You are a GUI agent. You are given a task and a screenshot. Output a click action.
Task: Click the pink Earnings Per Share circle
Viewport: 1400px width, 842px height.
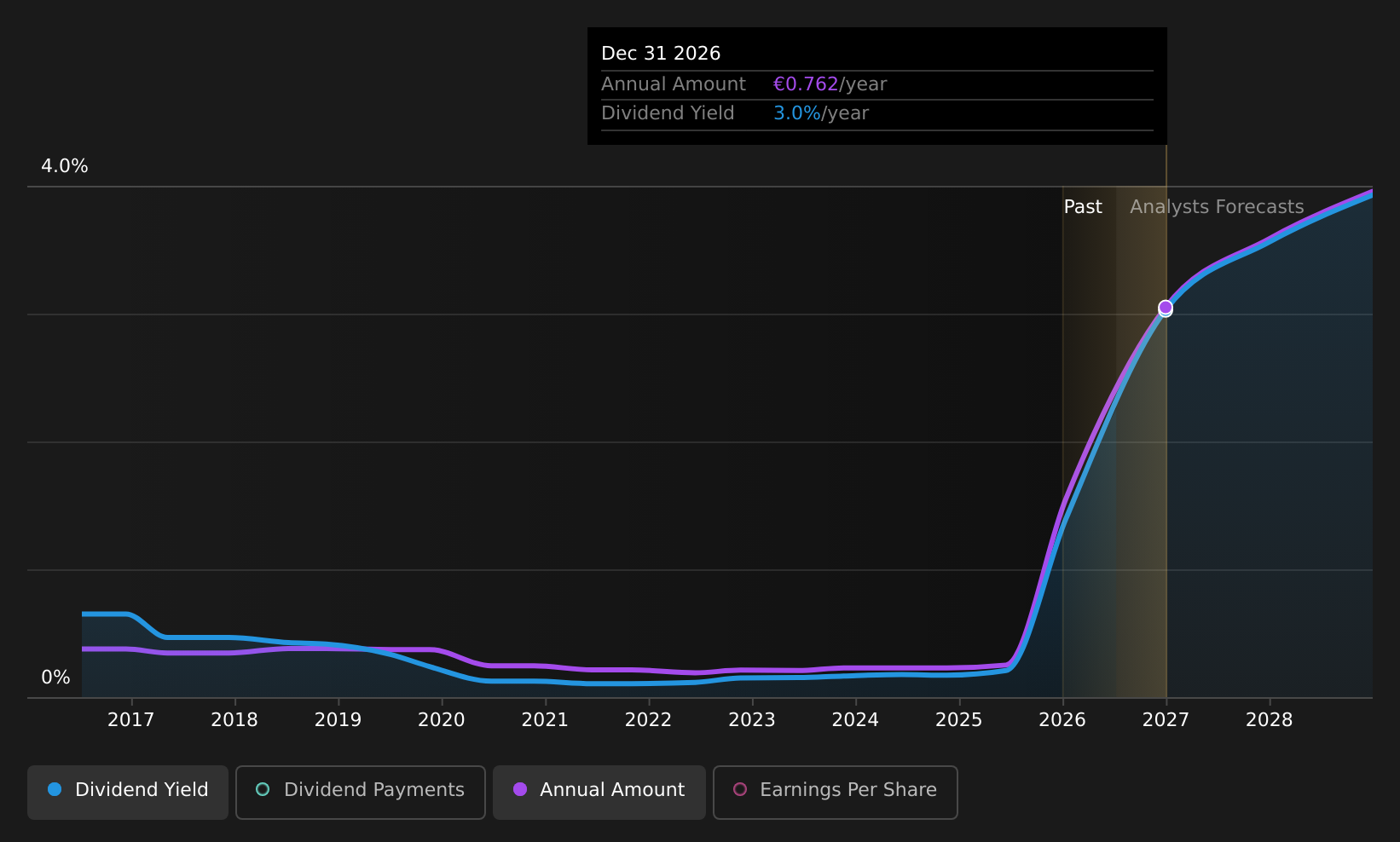pos(740,789)
